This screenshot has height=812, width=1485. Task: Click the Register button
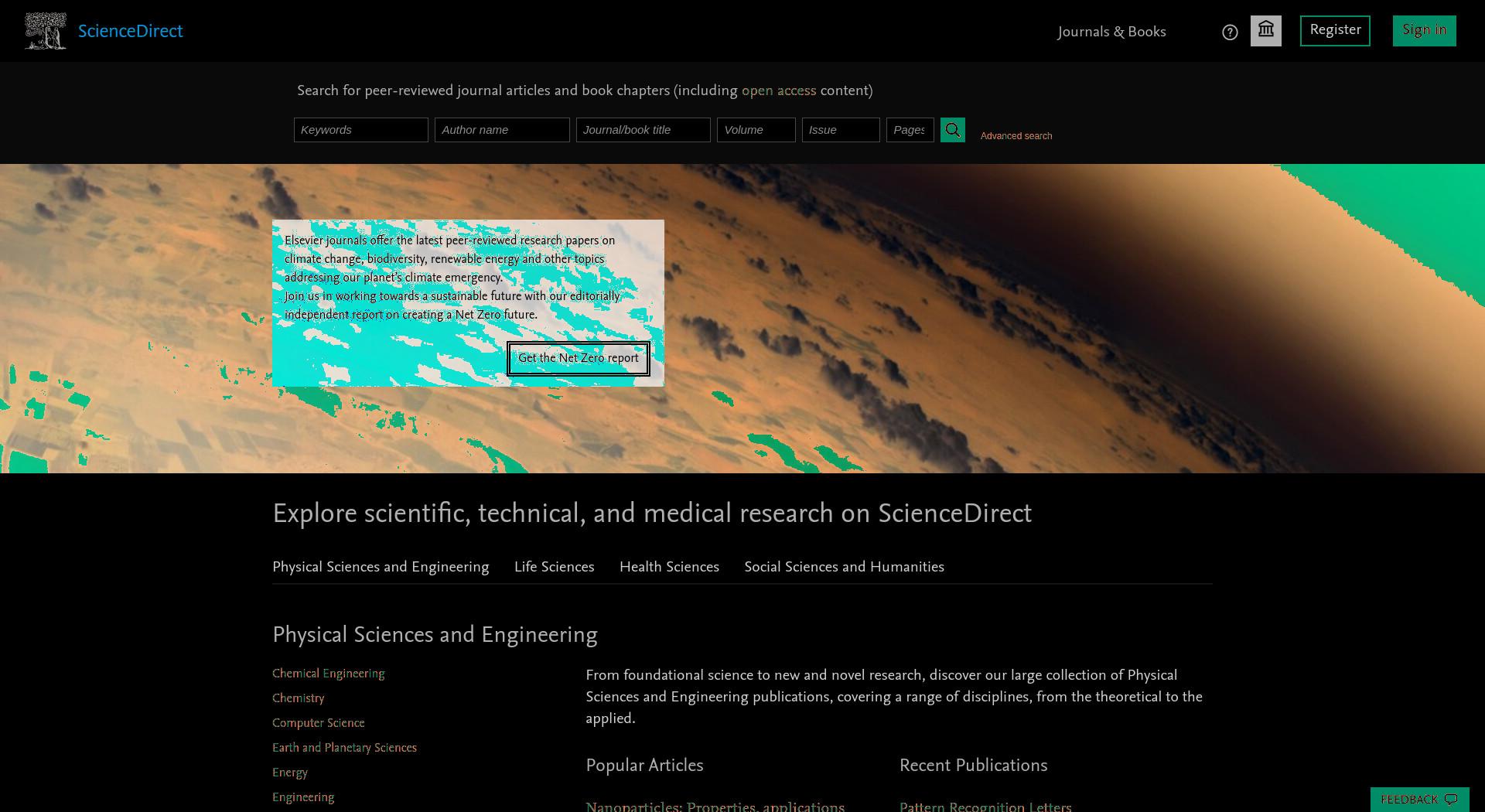click(x=1335, y=31)
